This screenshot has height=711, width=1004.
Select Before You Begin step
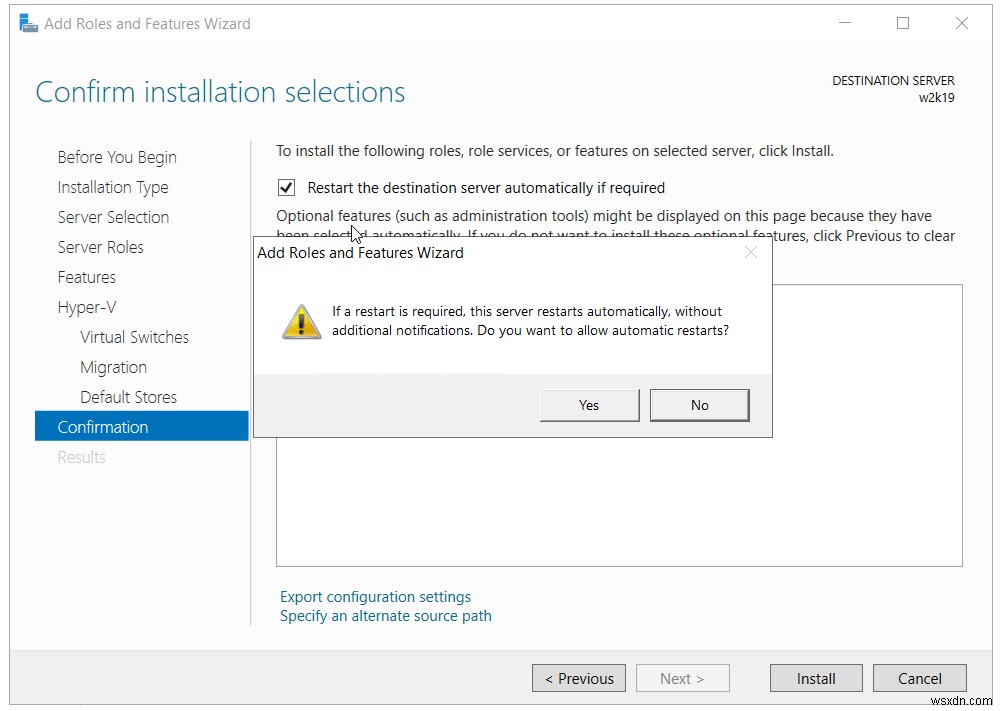click(x=116, y=157)
